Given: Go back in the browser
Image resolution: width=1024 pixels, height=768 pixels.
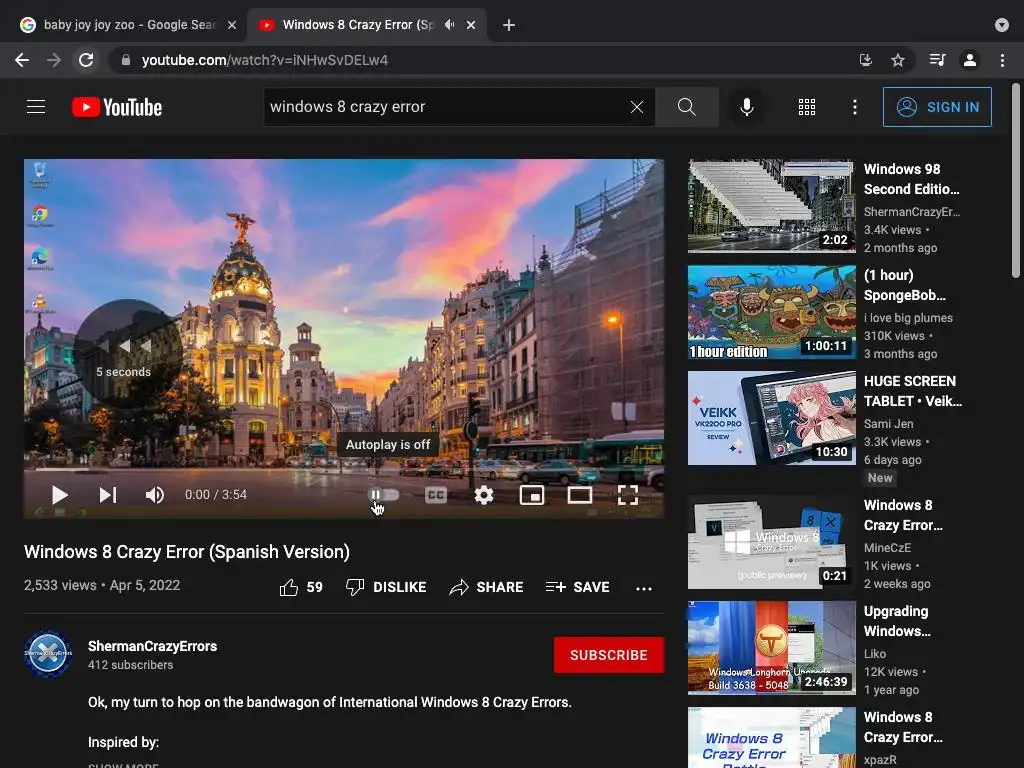Looking at the screenshot, I should coord(22,60).
